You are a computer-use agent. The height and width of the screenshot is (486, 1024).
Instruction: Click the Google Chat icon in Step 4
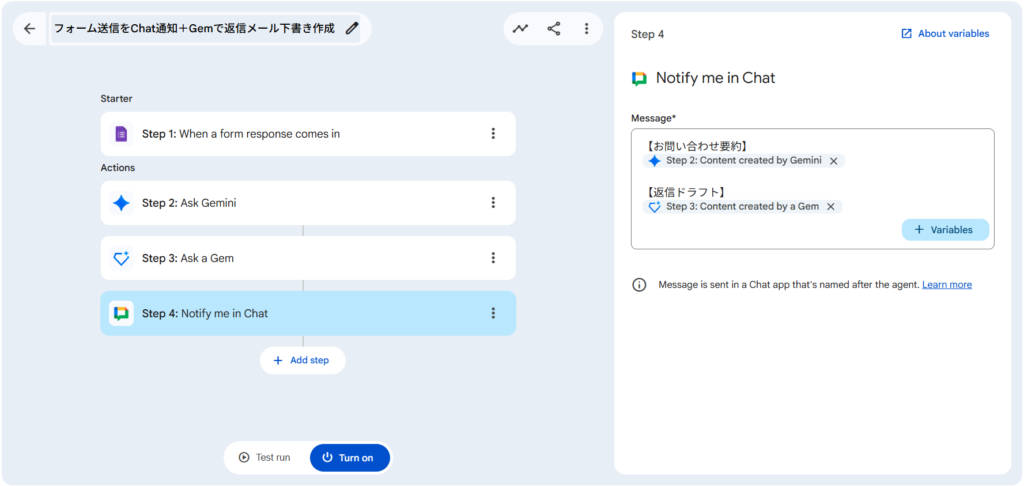[x=121, y=313]
